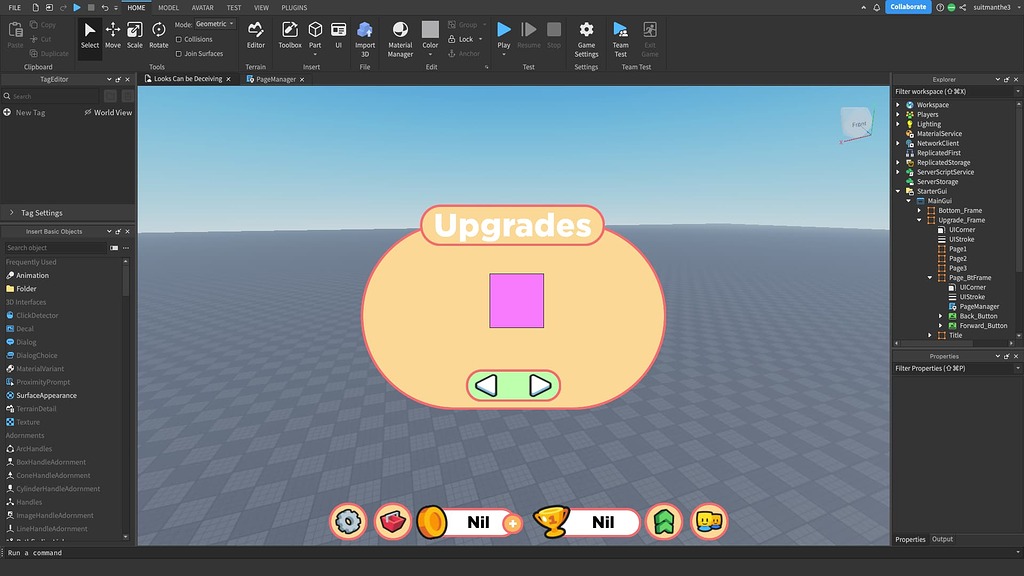
Task: Activate the Scale tool
Action: coord(135,34)
